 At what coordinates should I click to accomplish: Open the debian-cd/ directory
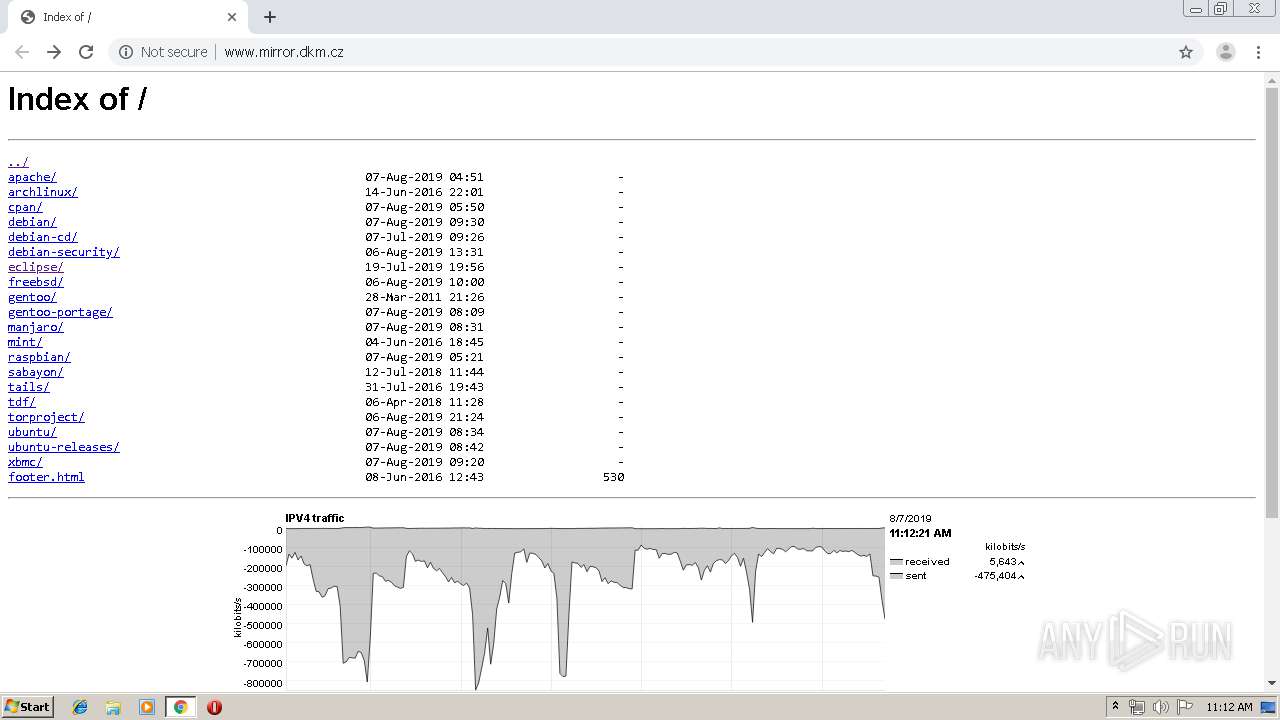click(43, 237)
